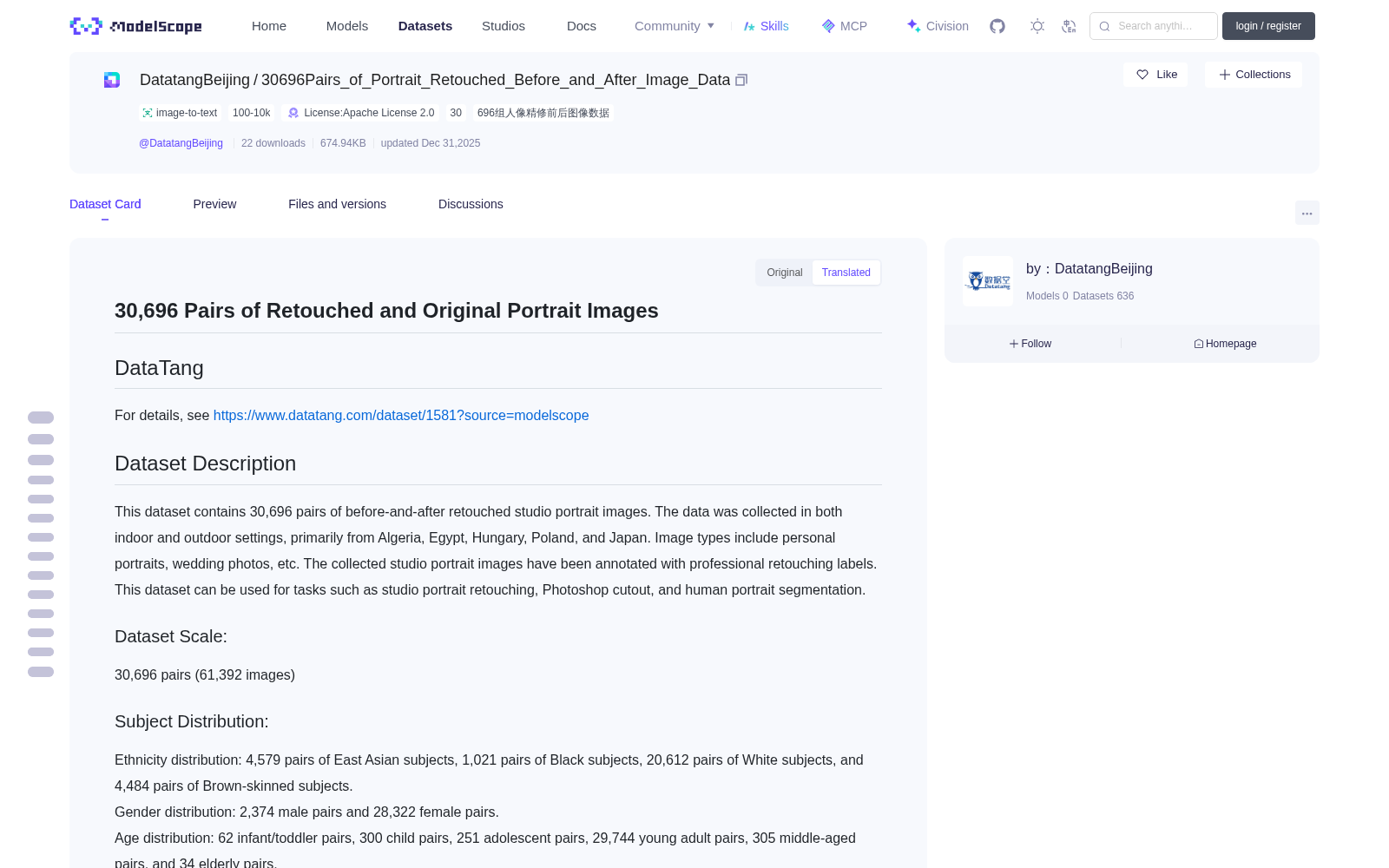Click the ModelScope logo
1389x868 pixels.
(136, 26)
